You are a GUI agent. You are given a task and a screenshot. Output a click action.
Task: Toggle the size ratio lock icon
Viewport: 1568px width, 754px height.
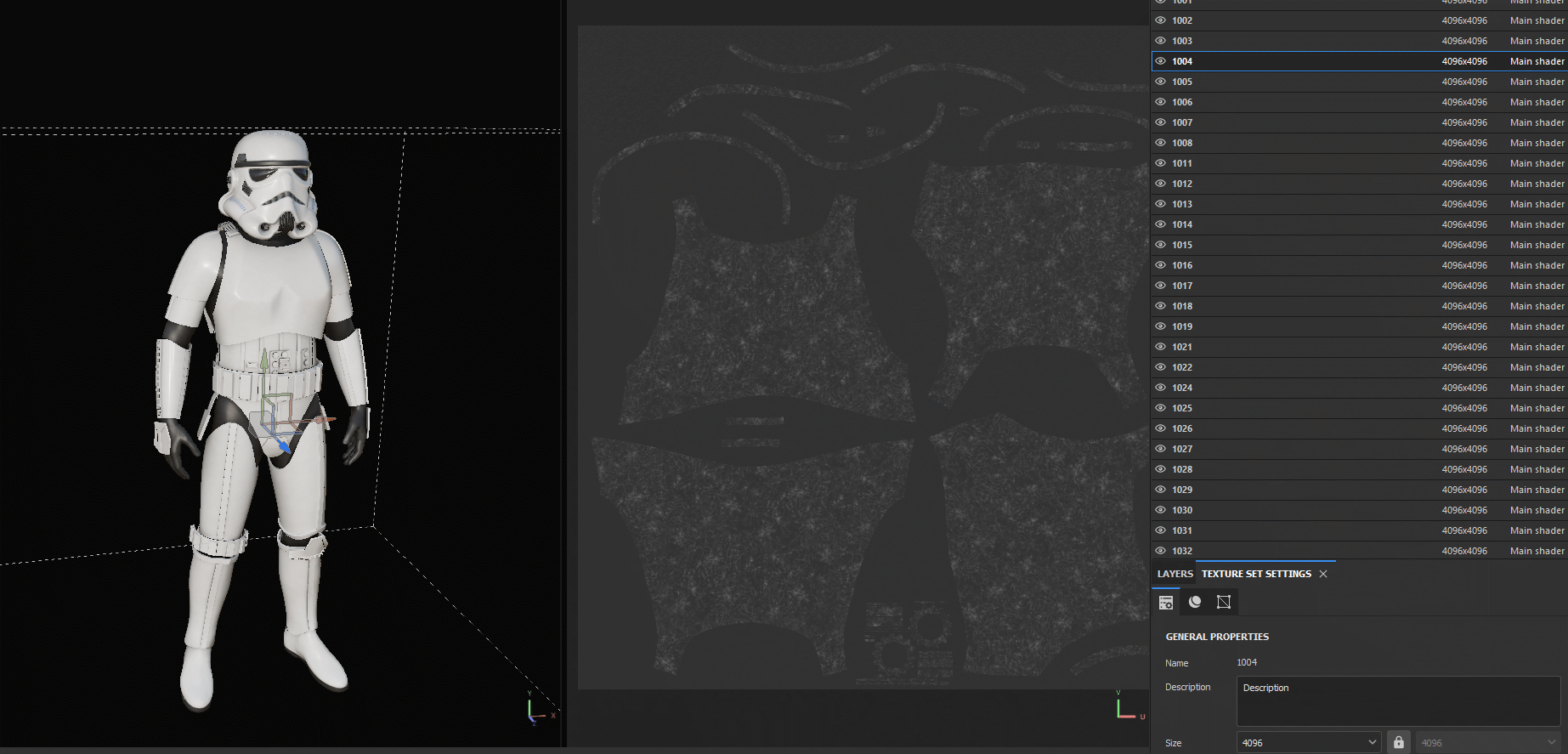click(1399, 742)
